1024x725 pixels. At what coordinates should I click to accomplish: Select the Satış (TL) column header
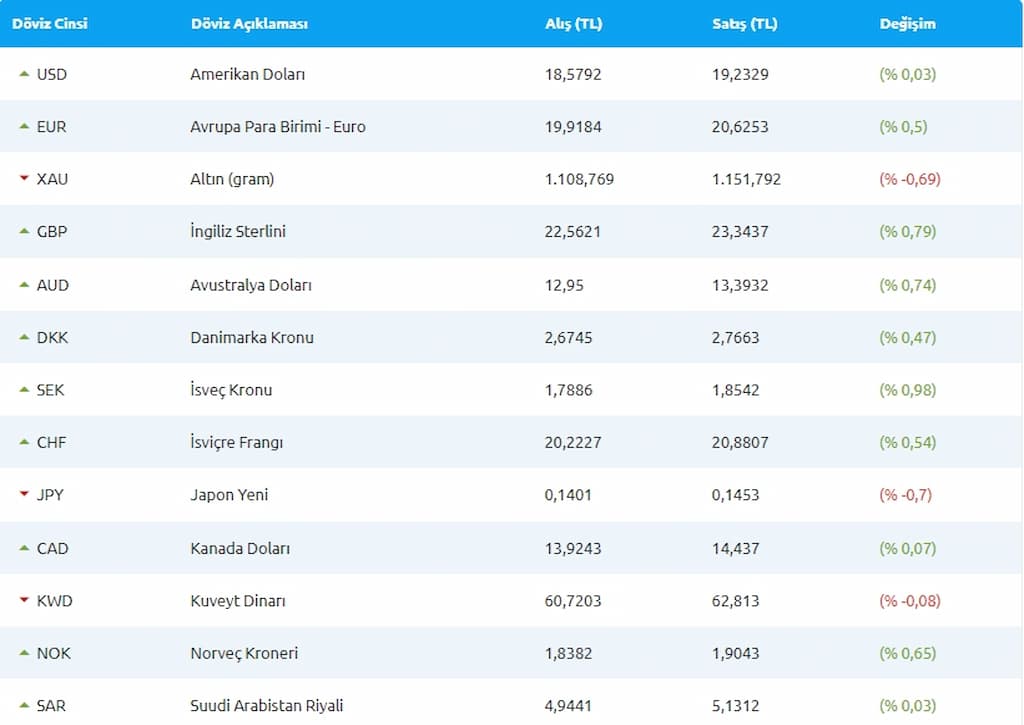(737, 23)
